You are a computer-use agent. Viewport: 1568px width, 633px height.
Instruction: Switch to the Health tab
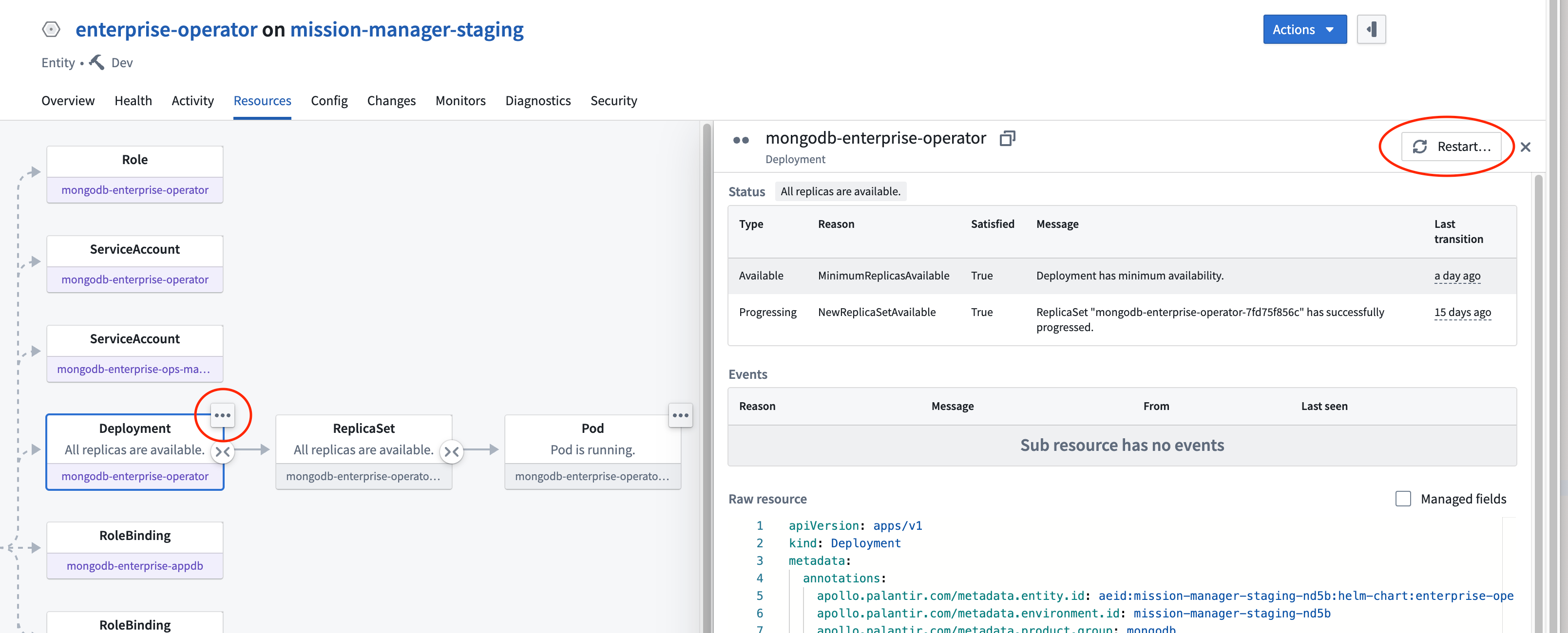[x=133, y=100]
